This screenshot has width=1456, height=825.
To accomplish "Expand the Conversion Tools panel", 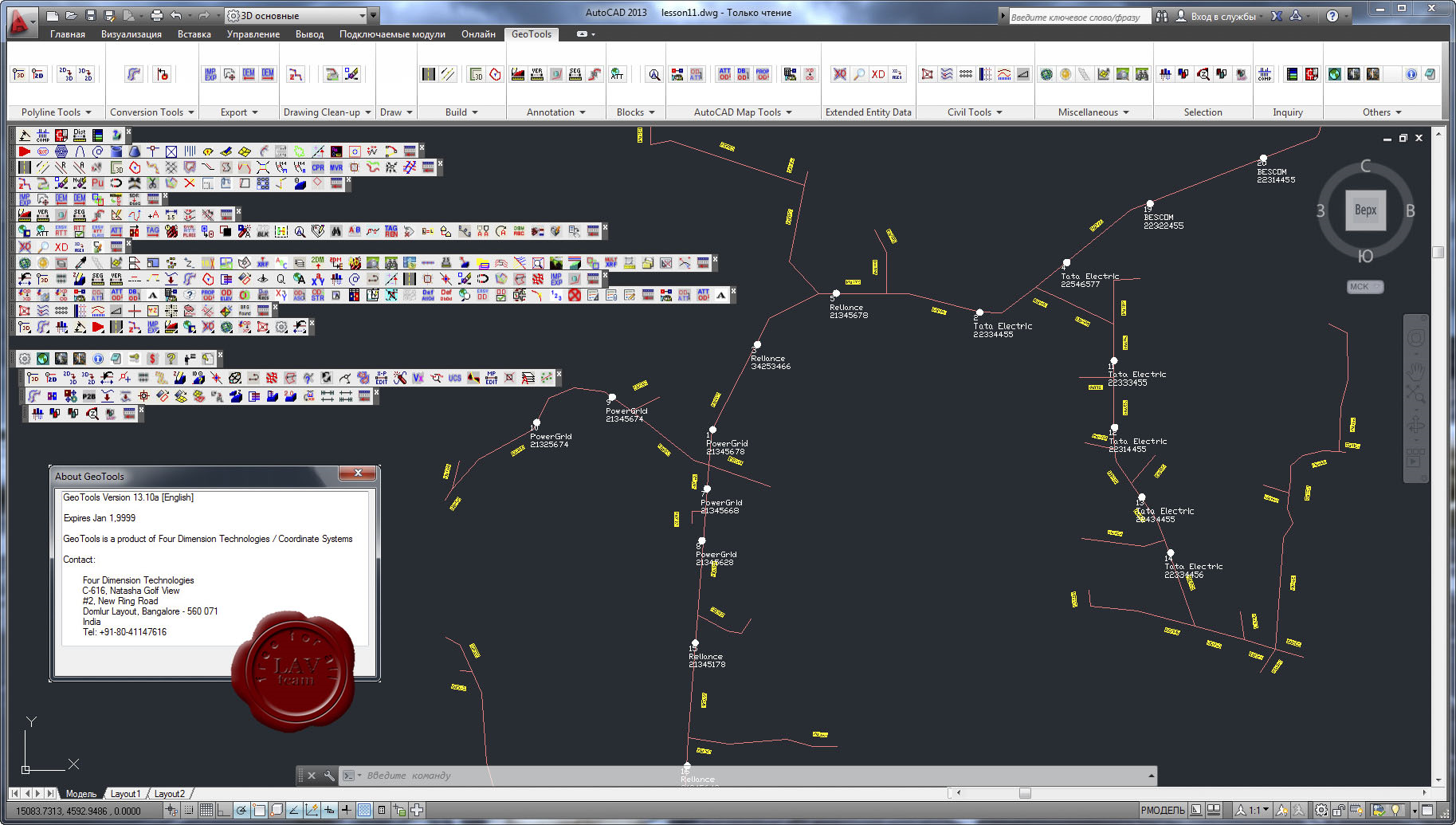I will point(151,112).
